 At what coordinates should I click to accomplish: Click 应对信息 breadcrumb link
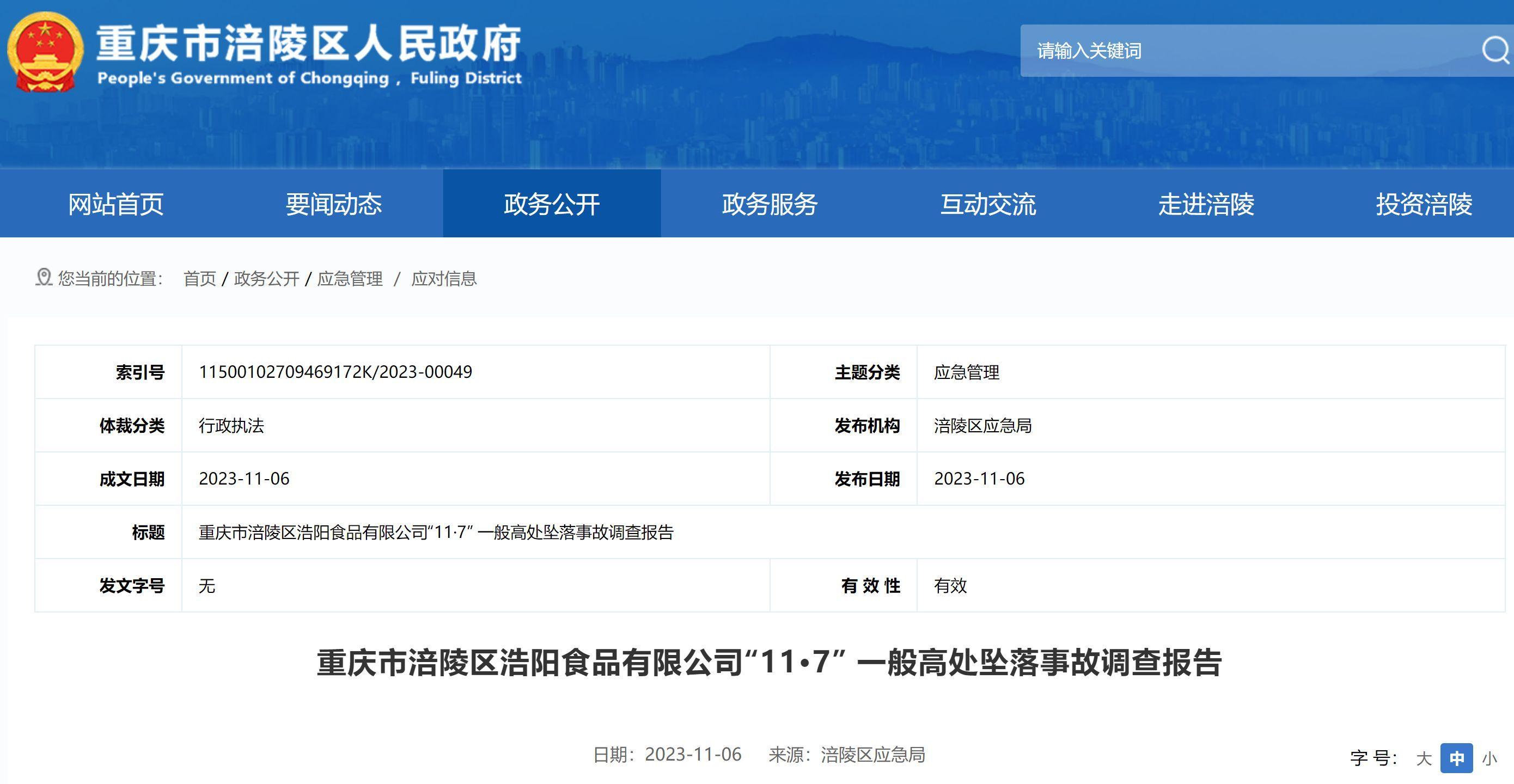(x=444, y=279)
